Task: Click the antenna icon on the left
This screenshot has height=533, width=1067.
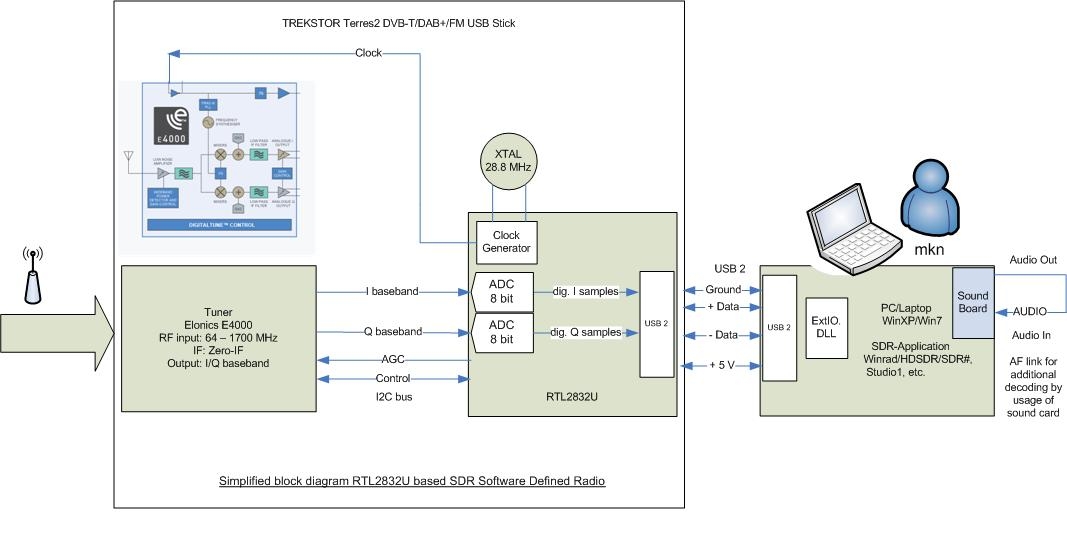Action: (x=32, y=275)
